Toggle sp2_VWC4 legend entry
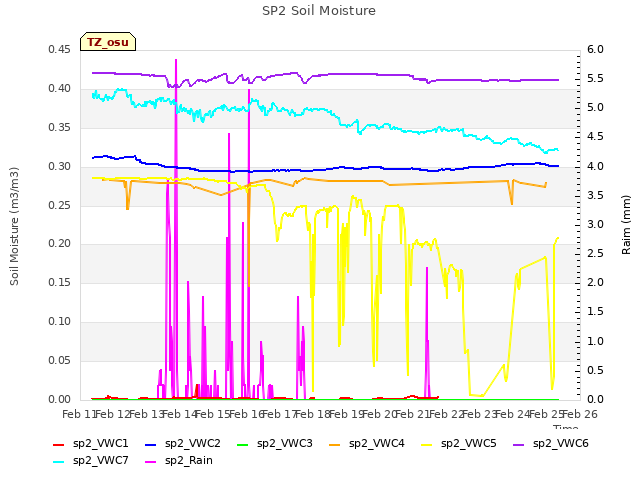This screenshot has height=480, width=640. tap(367, 444)
